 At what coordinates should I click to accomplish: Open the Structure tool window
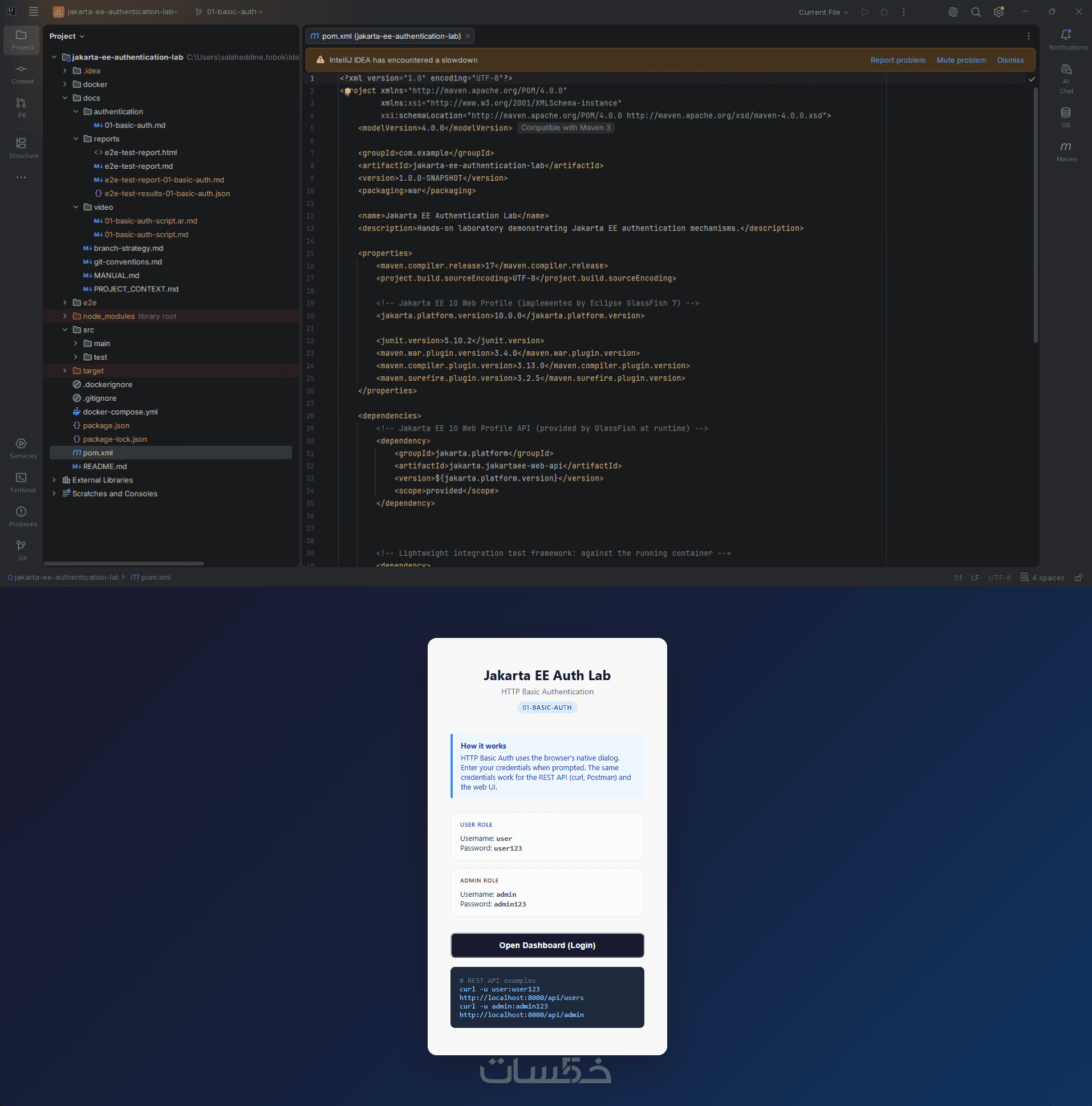point(22,148)
